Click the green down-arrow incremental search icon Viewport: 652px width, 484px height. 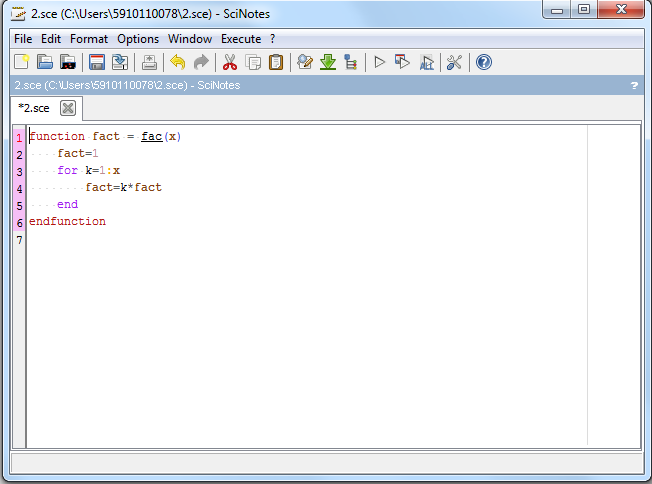pos(328,62)
